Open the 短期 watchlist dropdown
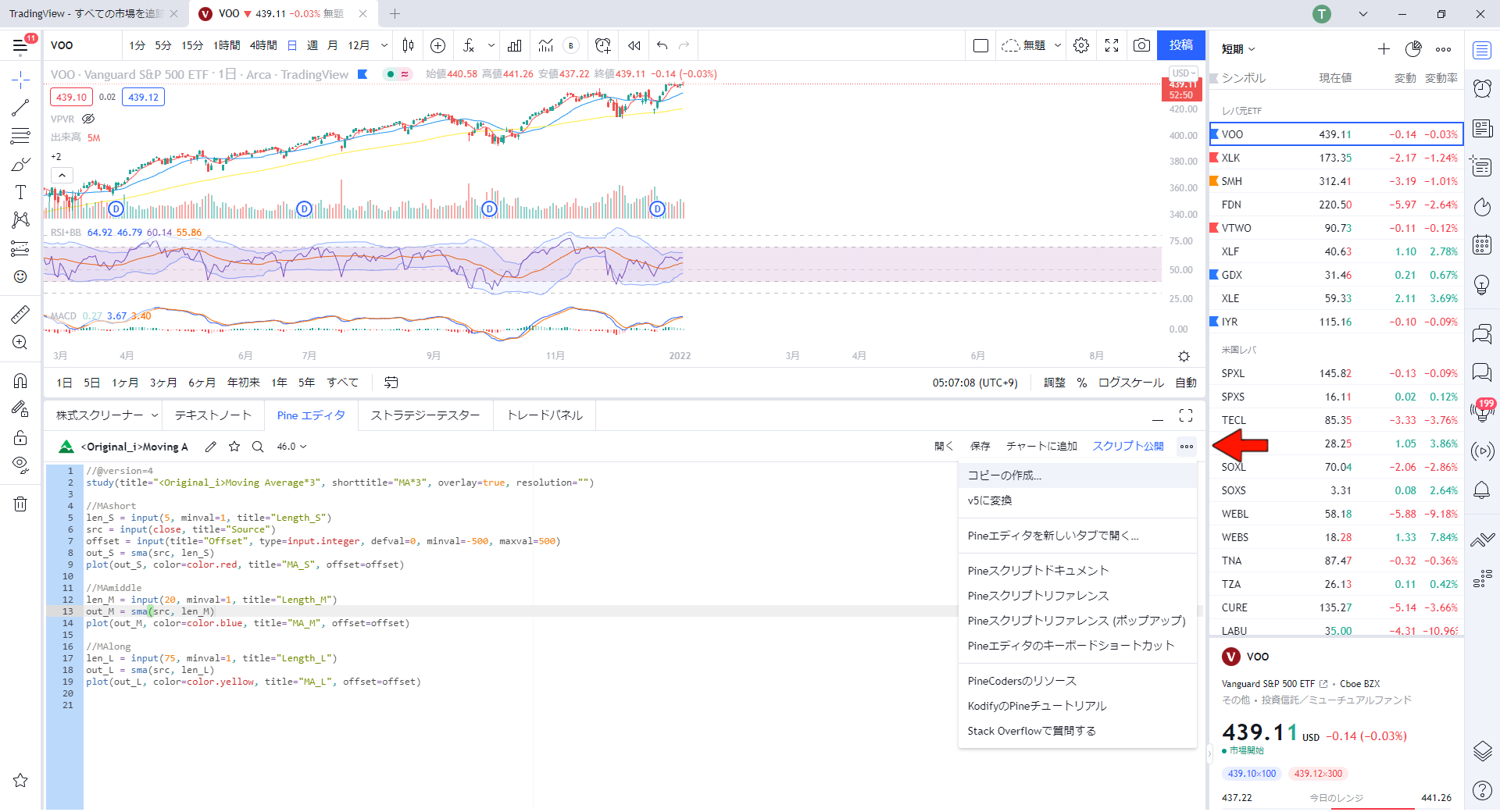 coord(1238,49)
